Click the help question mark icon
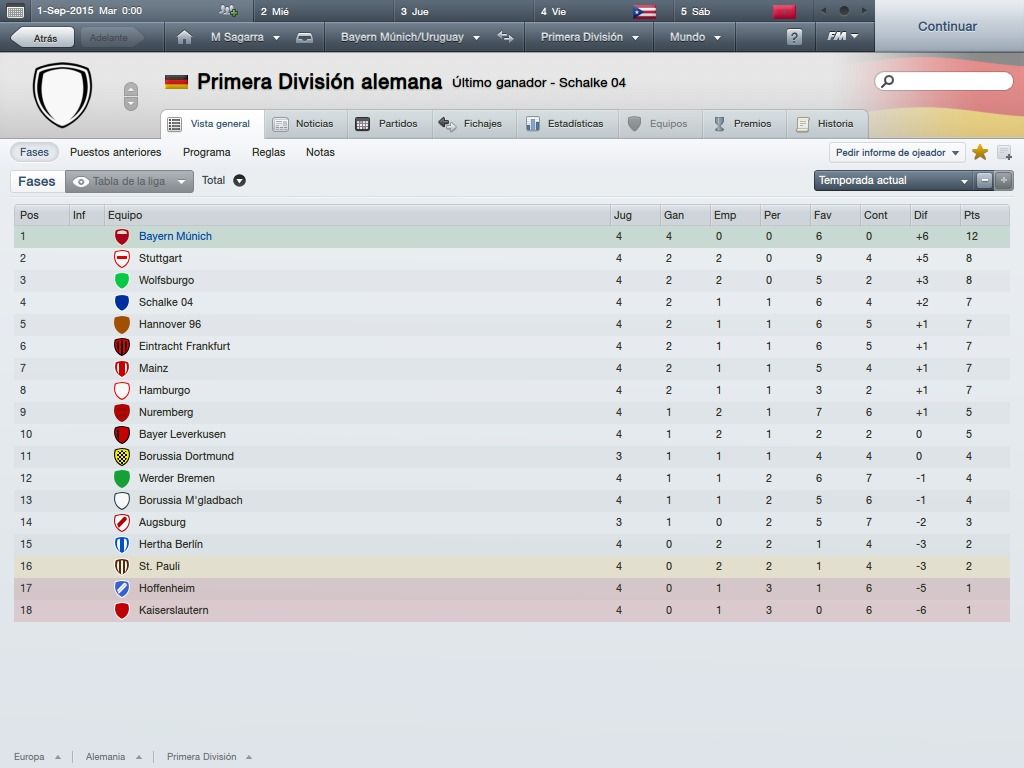 coord(794,37)
